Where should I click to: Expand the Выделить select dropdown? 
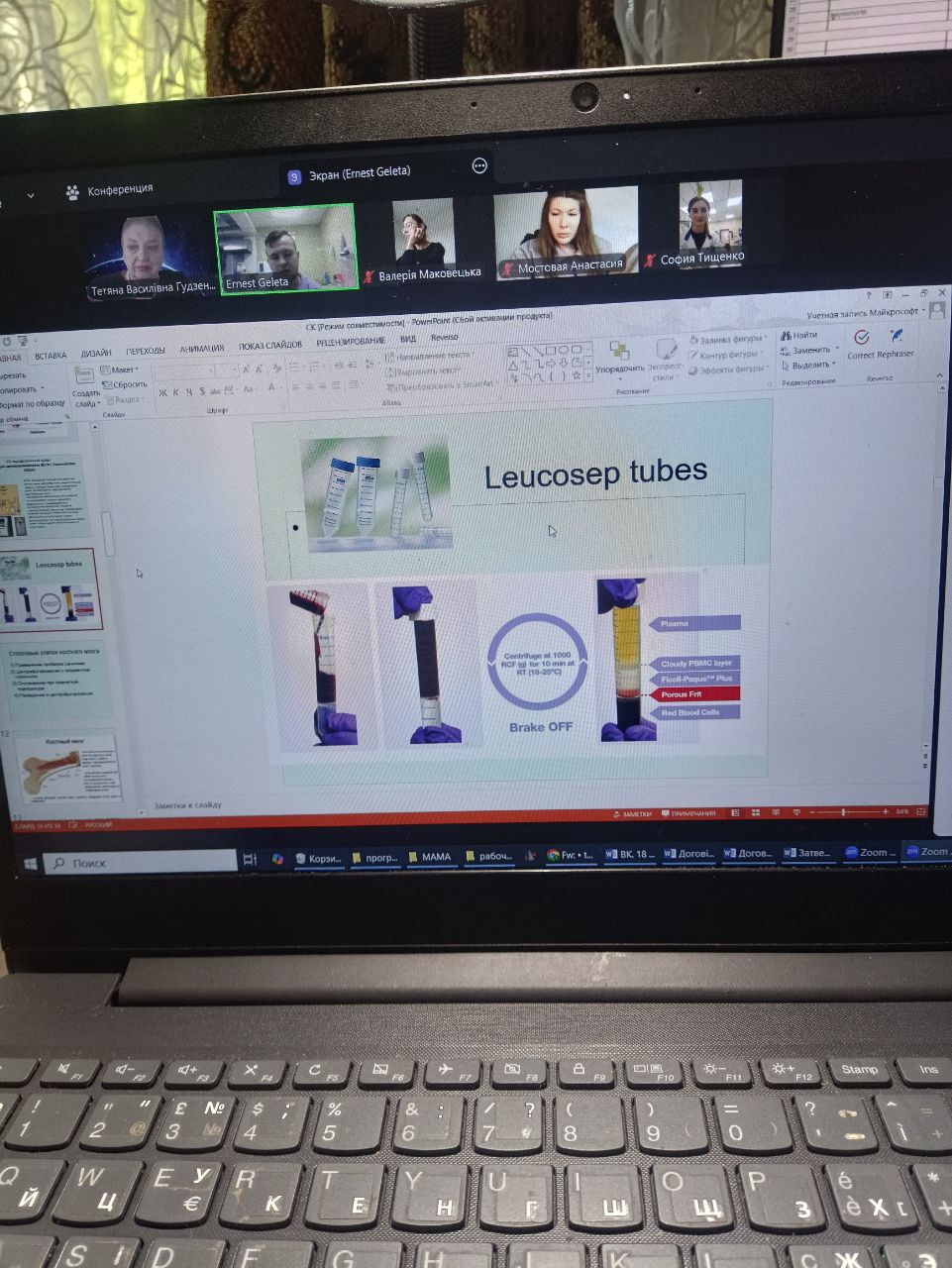[x=809, y=365]
